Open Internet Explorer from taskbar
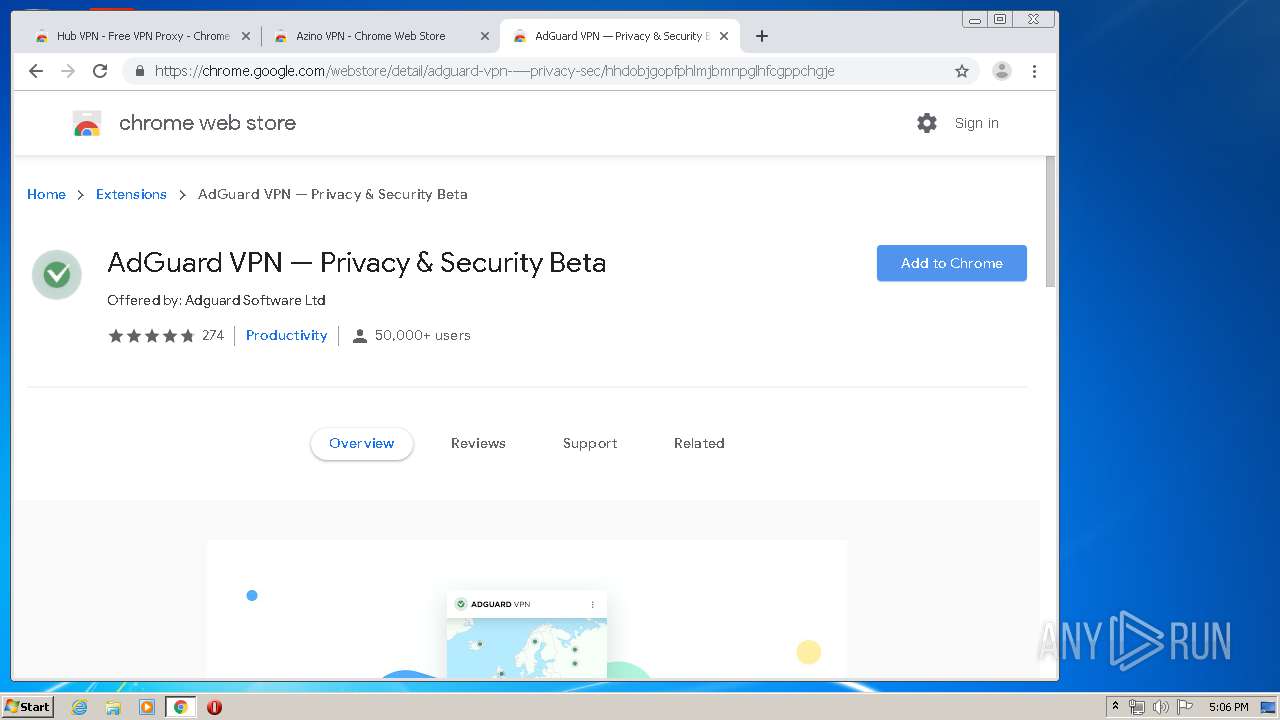This screenshot has height=720, width=1280. pos(79,707)
